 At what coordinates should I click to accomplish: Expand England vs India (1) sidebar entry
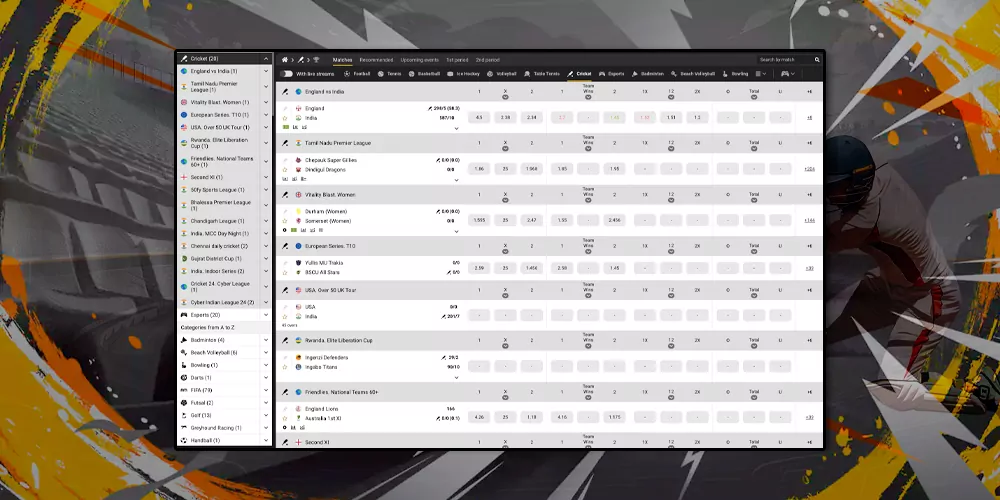(x=266, y=71)
